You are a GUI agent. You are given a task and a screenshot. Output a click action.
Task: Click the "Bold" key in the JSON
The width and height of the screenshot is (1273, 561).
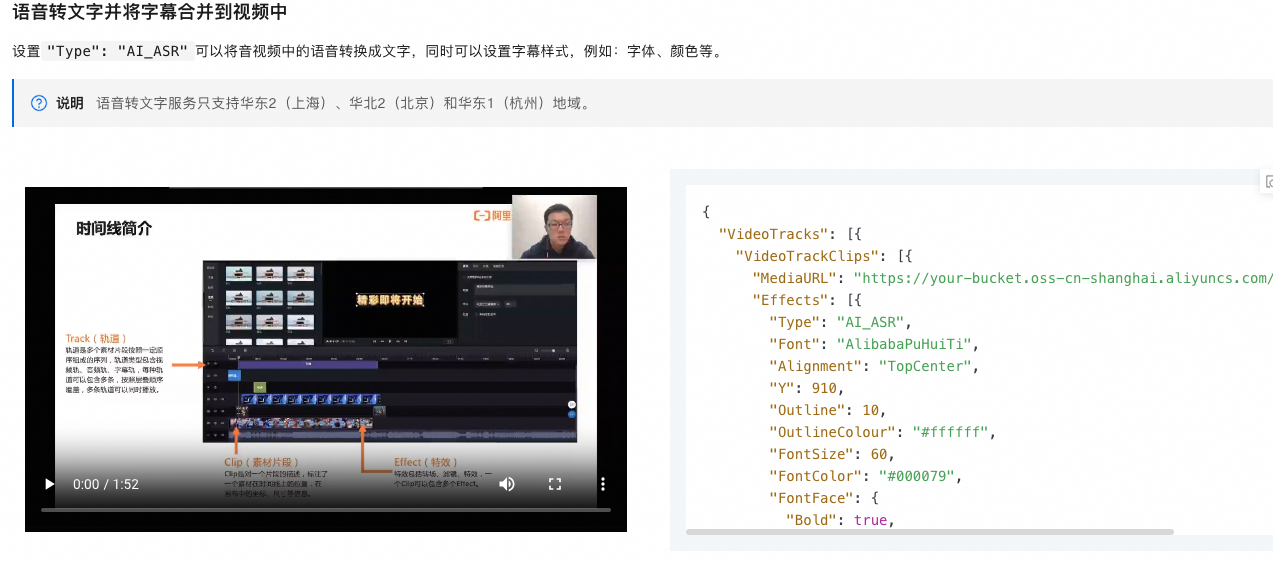[x=811, y=520]
